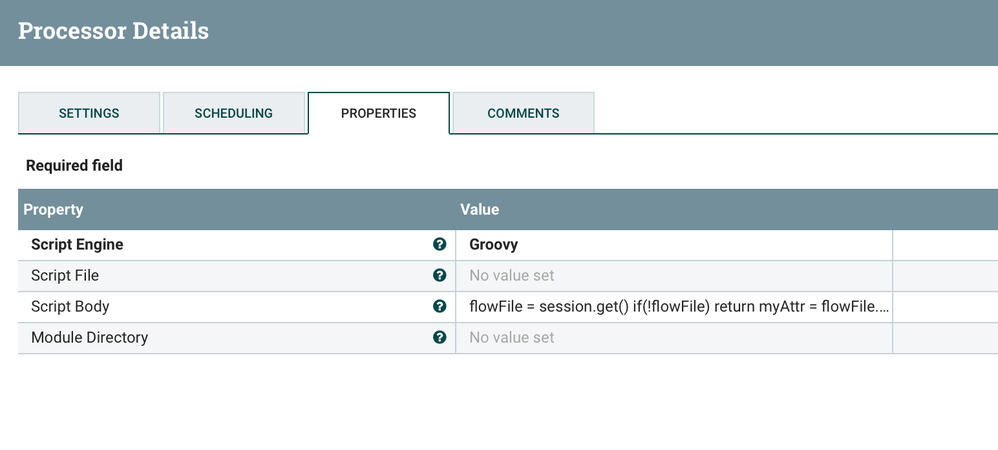Edit the Script Body flowFile value
This screenshot has height=450, width=998.
[x=678, y=306]
